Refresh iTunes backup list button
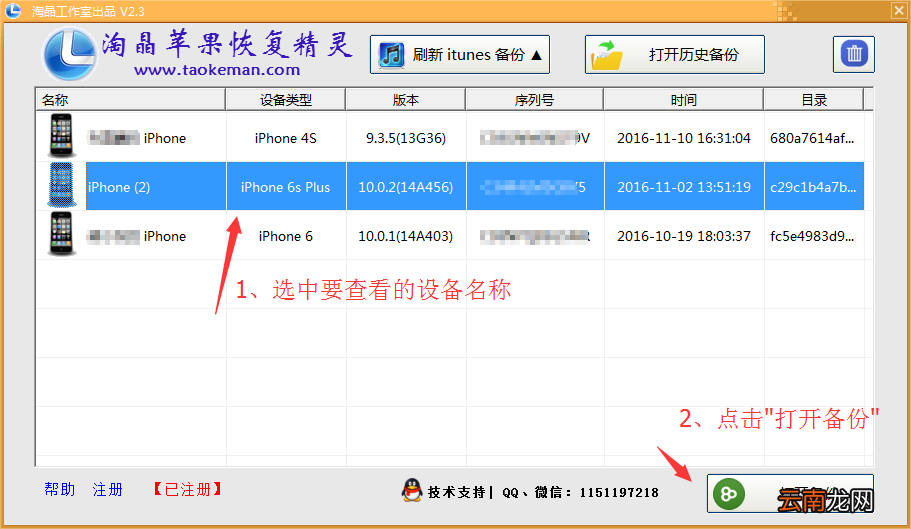911x529 pixels. [460, 55]
